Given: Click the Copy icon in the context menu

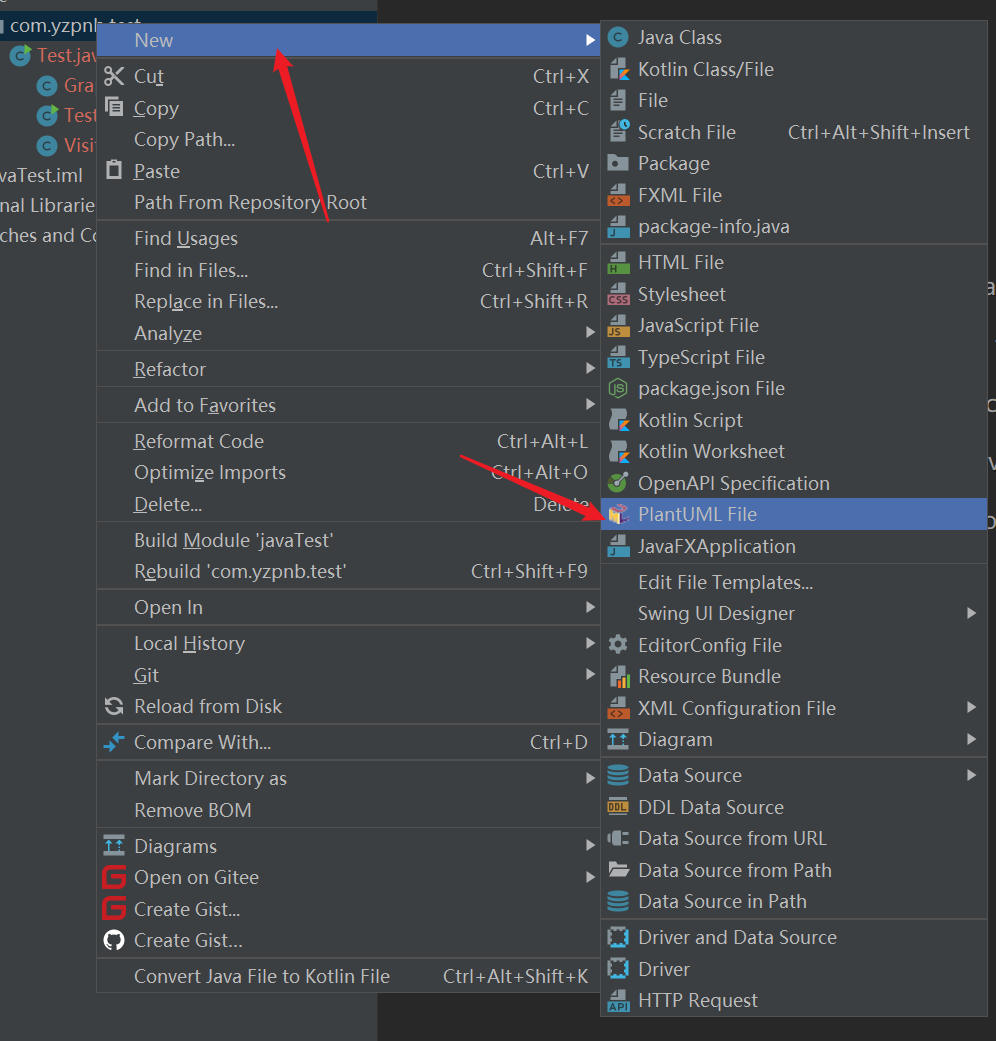Looking at the screenshot, I should click(x=114, y=108).
